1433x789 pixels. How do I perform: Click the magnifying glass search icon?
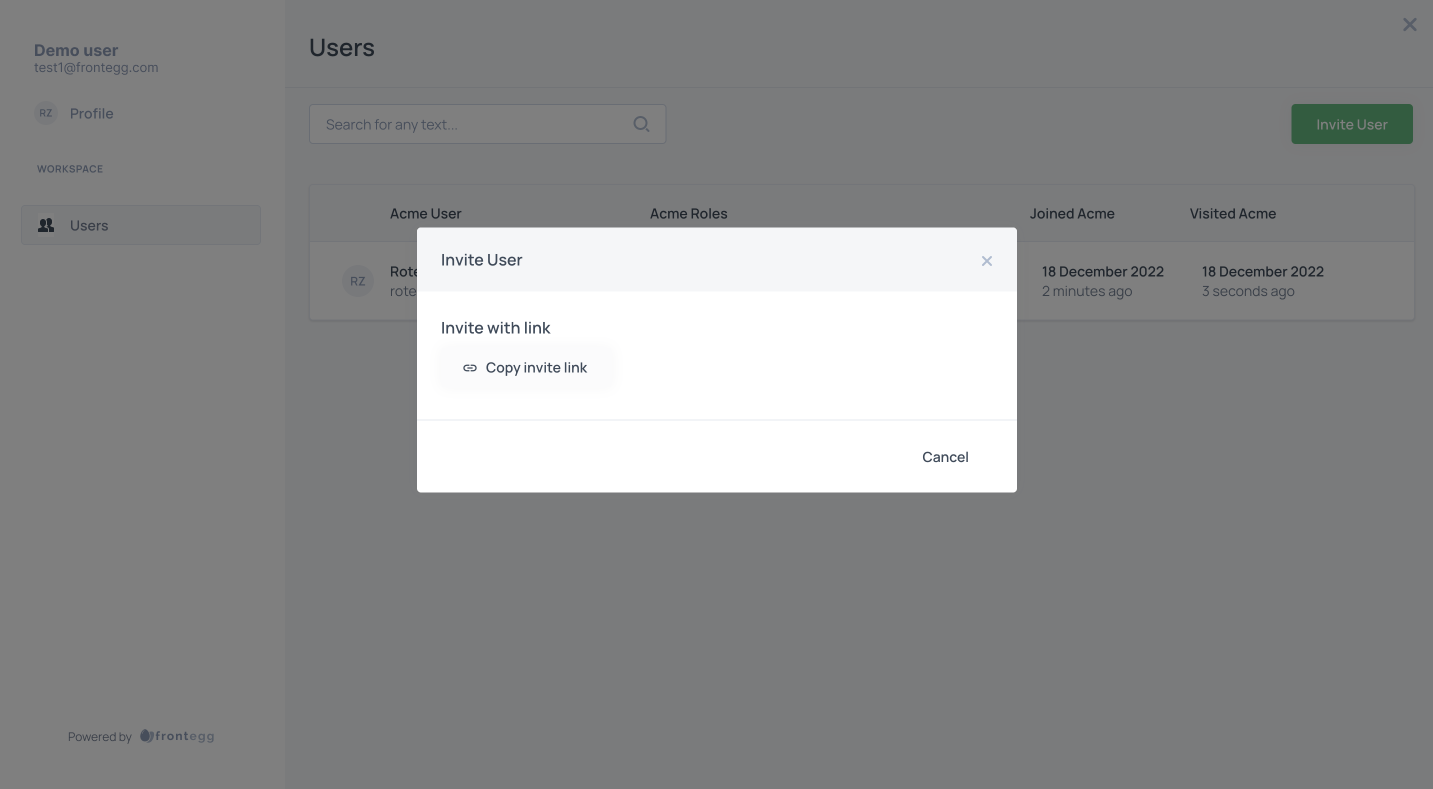click(642, 124)
